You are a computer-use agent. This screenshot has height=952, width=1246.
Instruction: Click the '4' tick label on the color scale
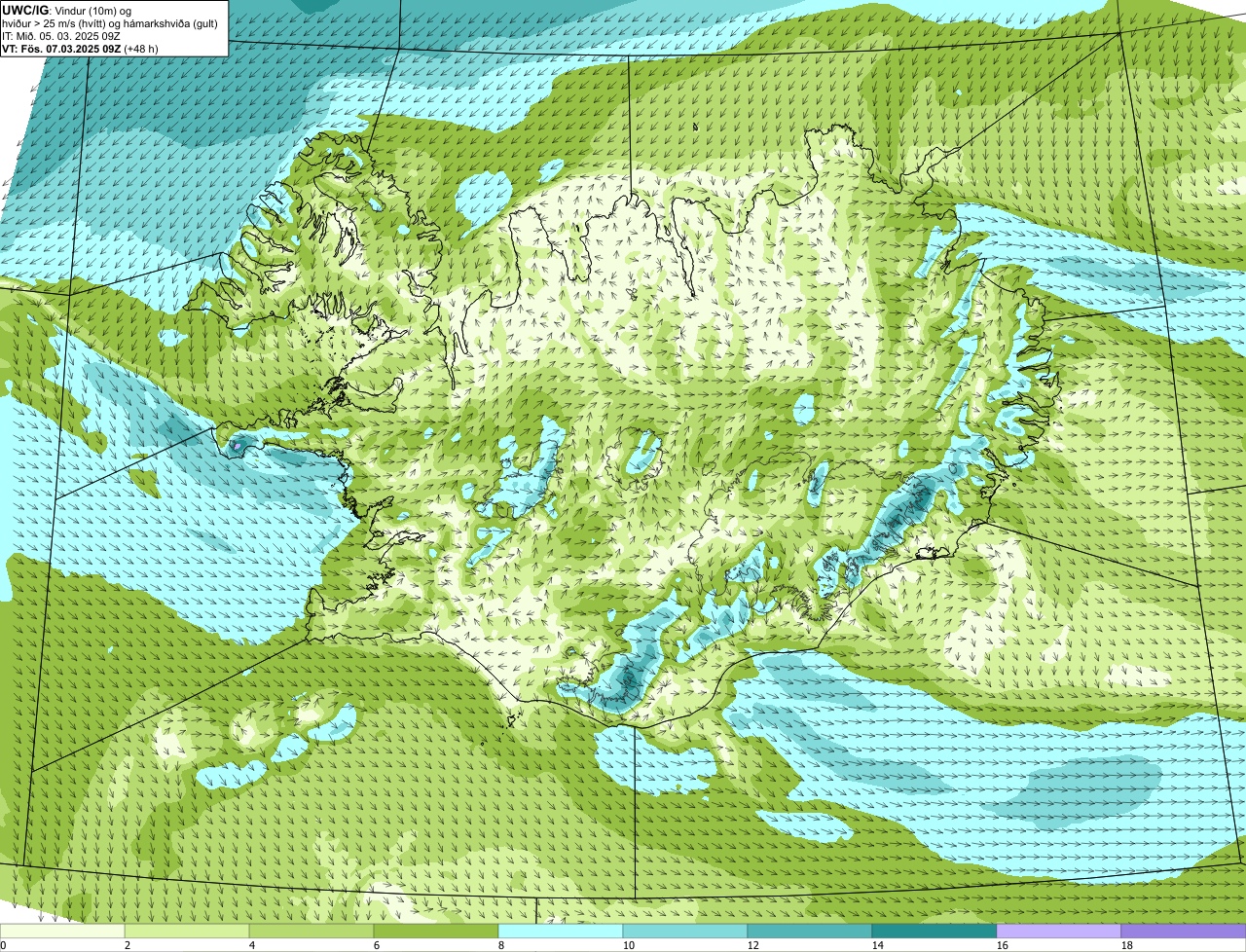[252, 945]
